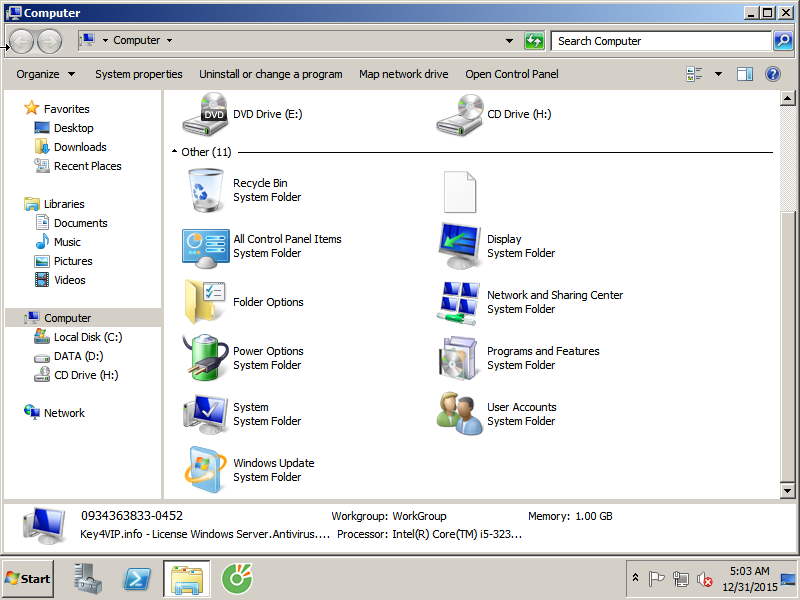Open the CD Drive (H:) icon in the main pane
The height and width of the screenshot is (600, 800).
[460, 114]
